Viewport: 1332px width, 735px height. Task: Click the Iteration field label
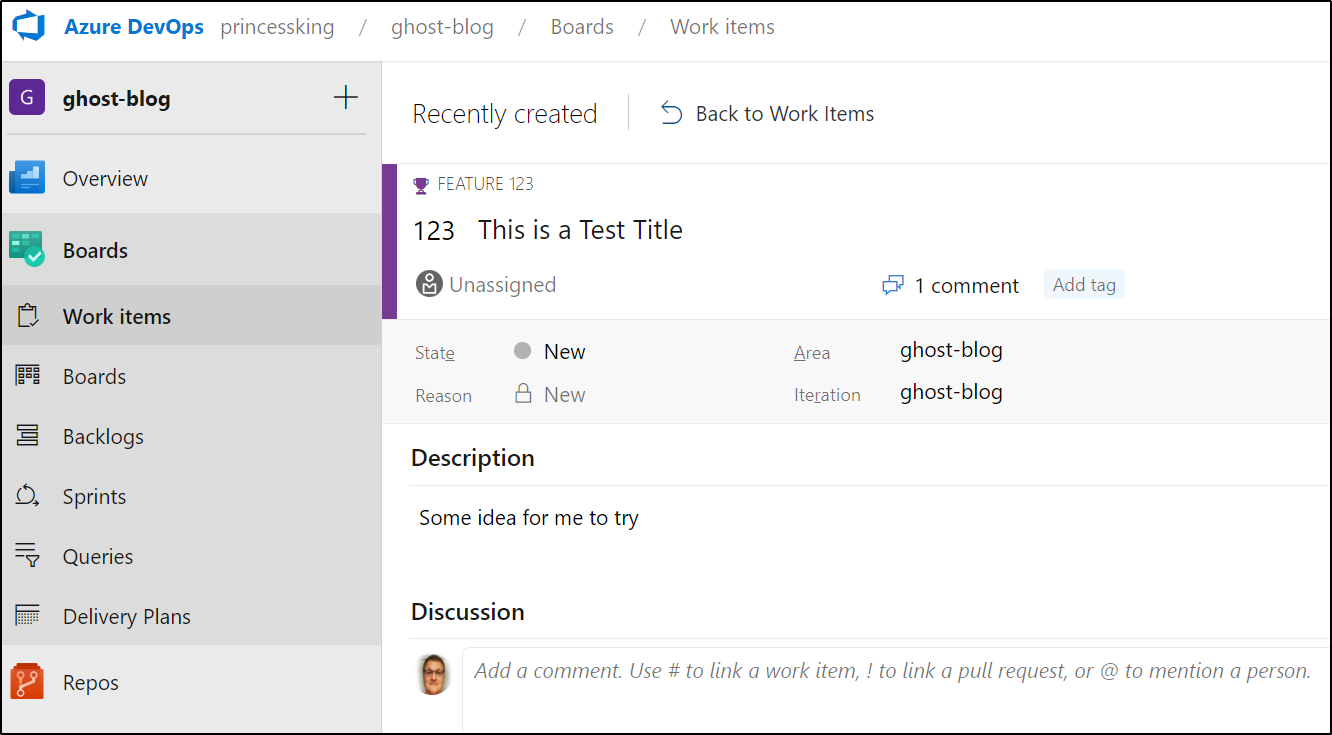[827, 395]
